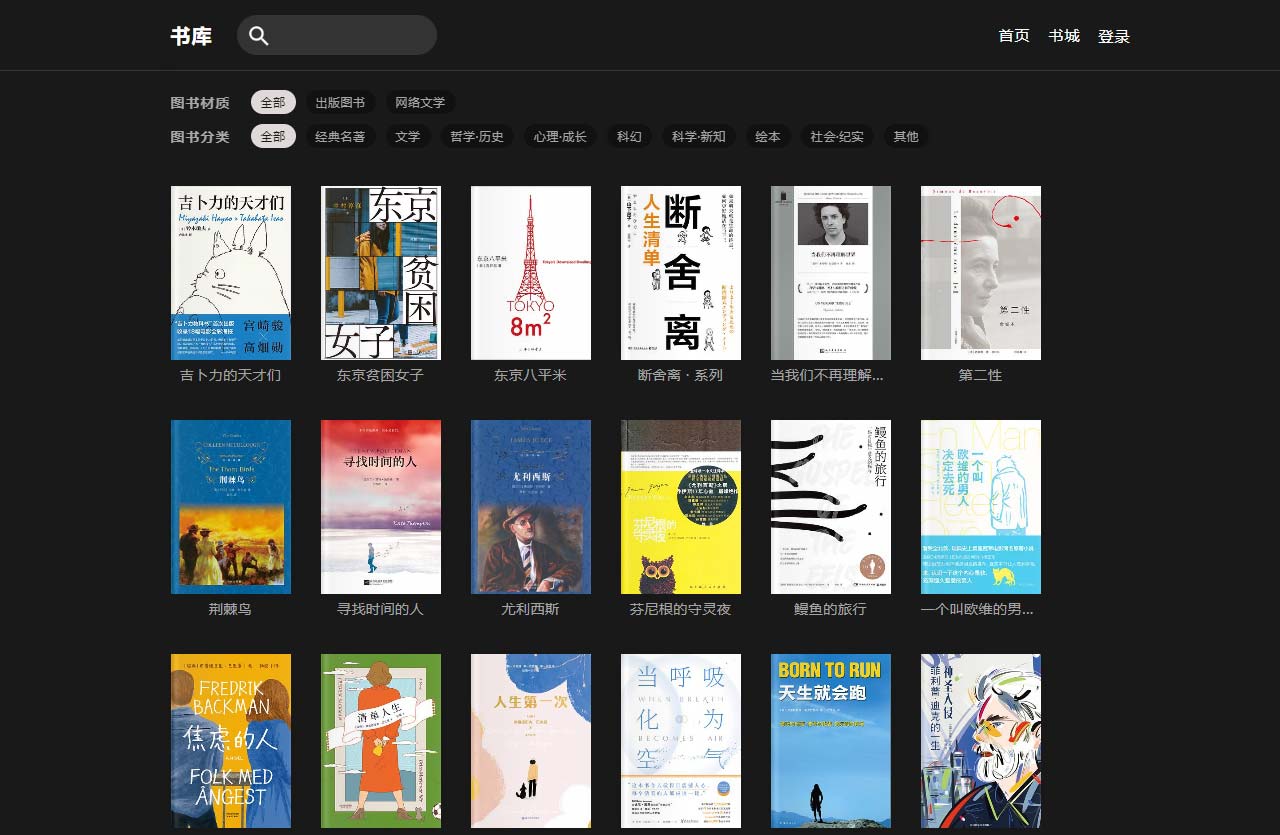Click the title text 吉卜力的天才们

tap(231, 375)
